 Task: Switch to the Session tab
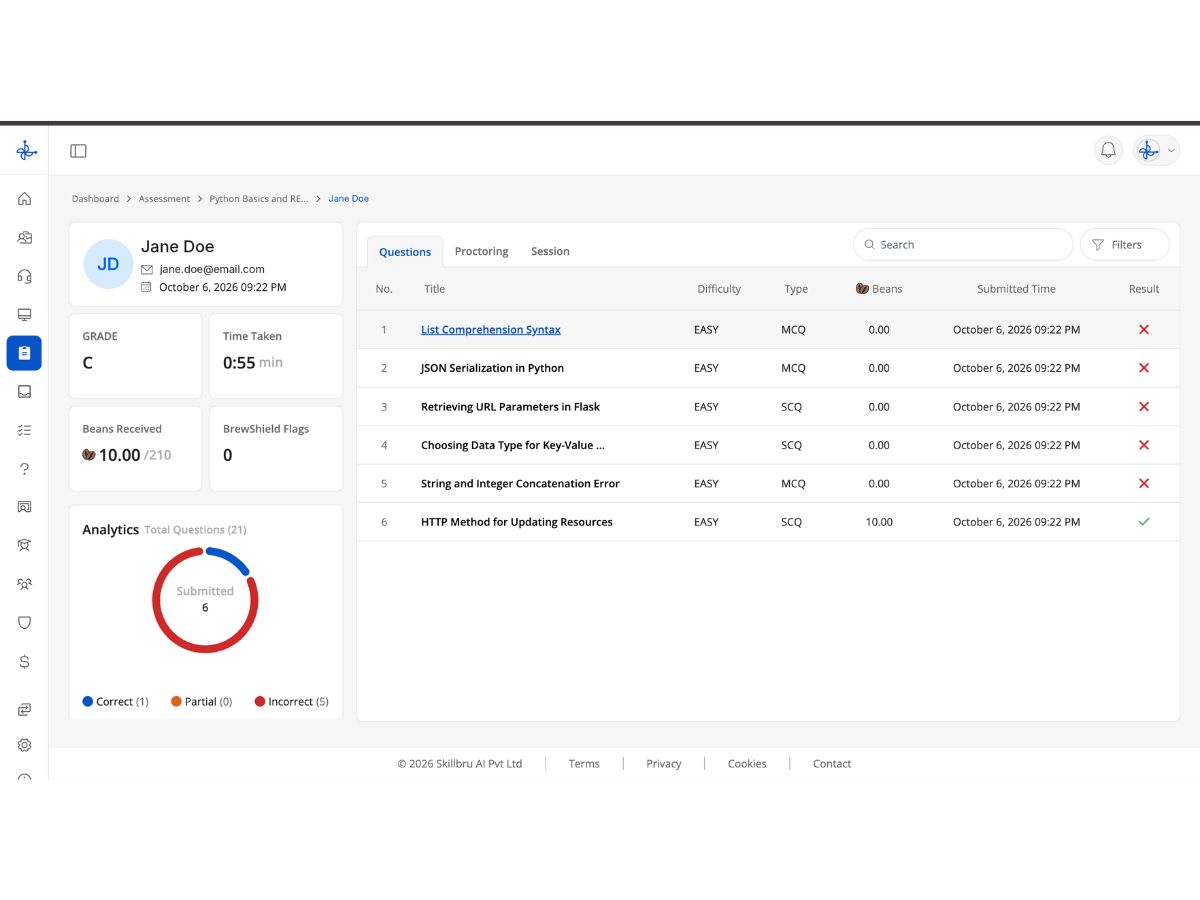click(550, 251)
